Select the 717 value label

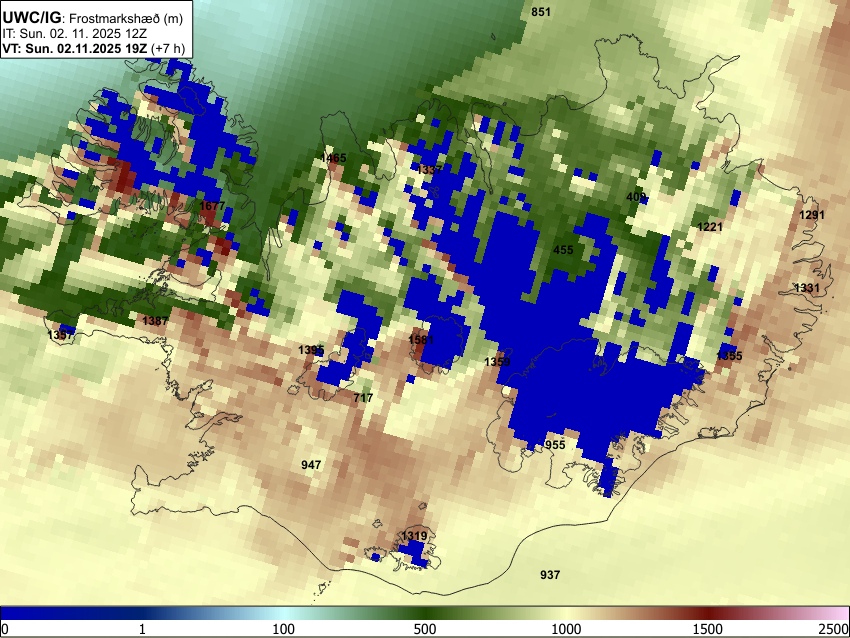point(363,398)
